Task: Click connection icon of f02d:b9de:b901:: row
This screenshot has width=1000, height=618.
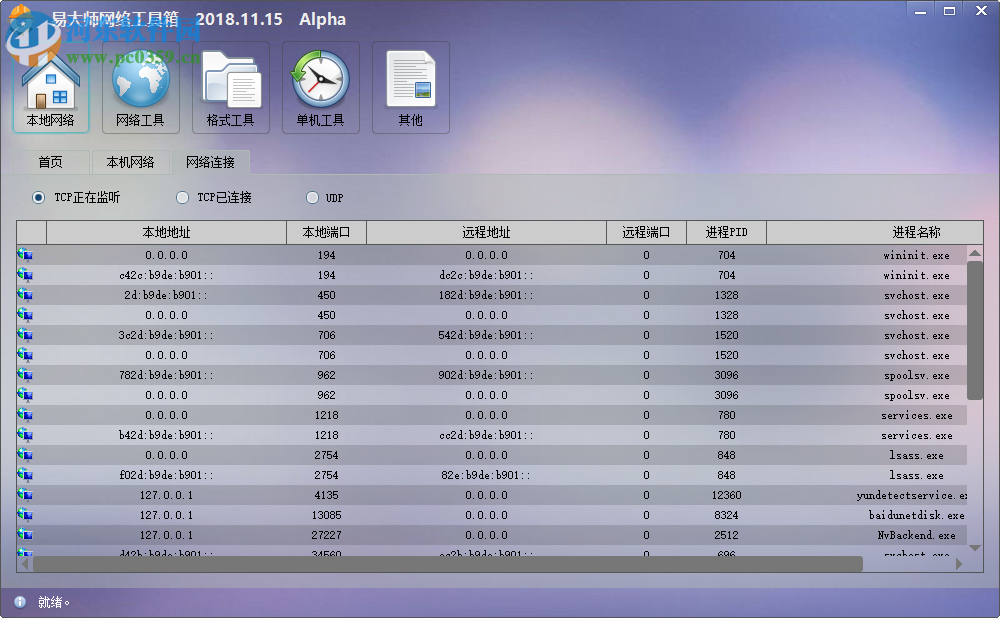Action: (25, 475)
